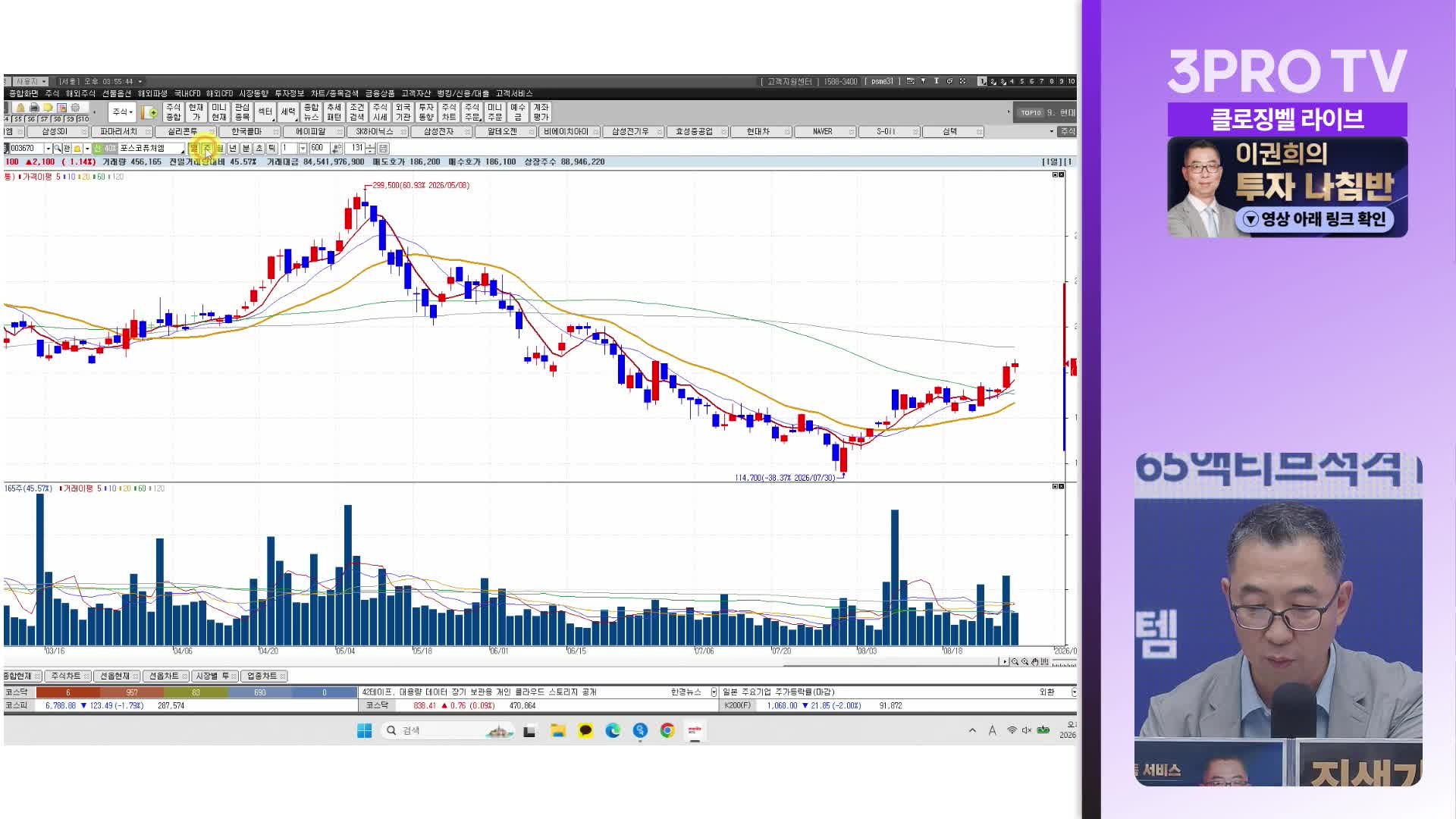Viewport: 1456px width, 819px height.
Task: Switch to virtual screen number 4
Action: [x=1012, y=81]
